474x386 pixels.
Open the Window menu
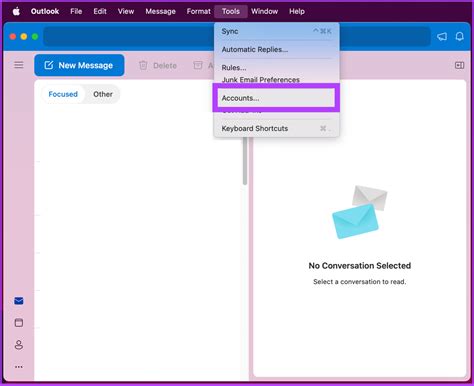point(264,11)
